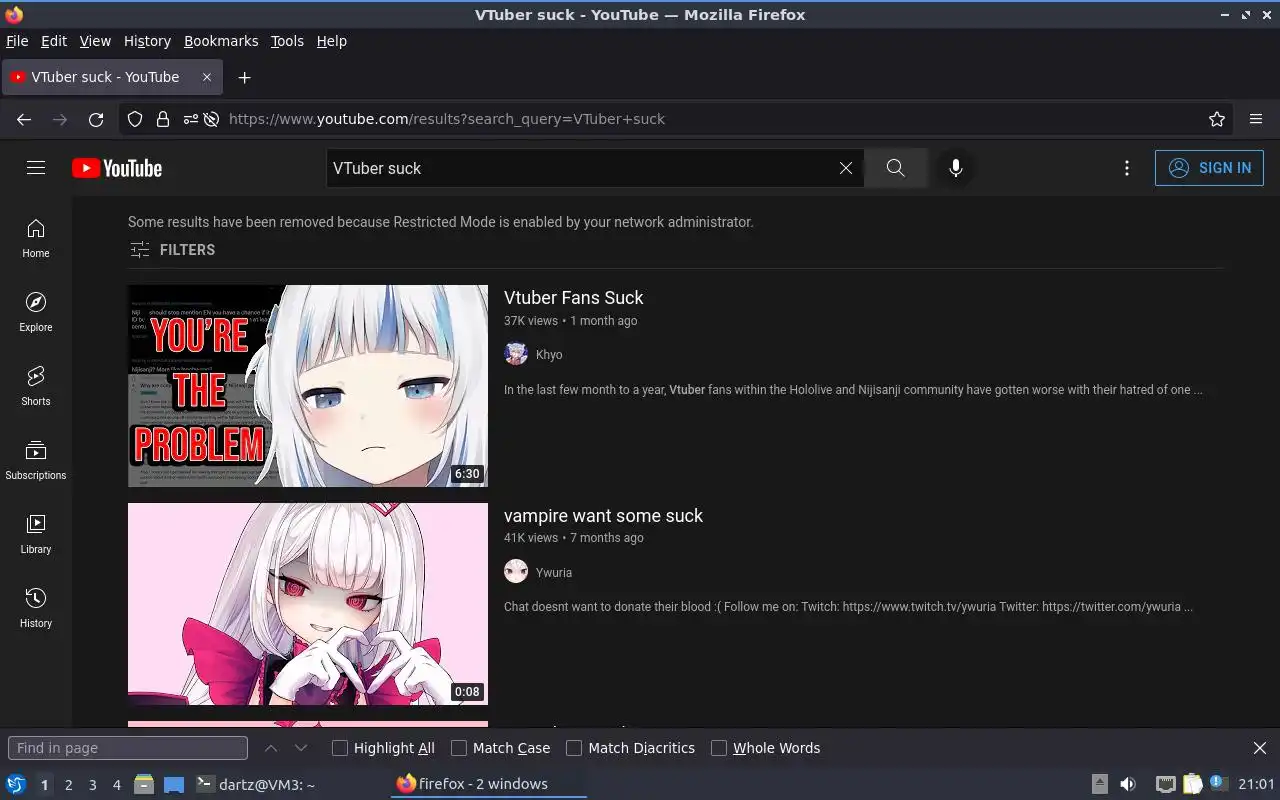Reload the page in Firefox
The width and height of the screenshot is (1280, 800).
(96, 119)
